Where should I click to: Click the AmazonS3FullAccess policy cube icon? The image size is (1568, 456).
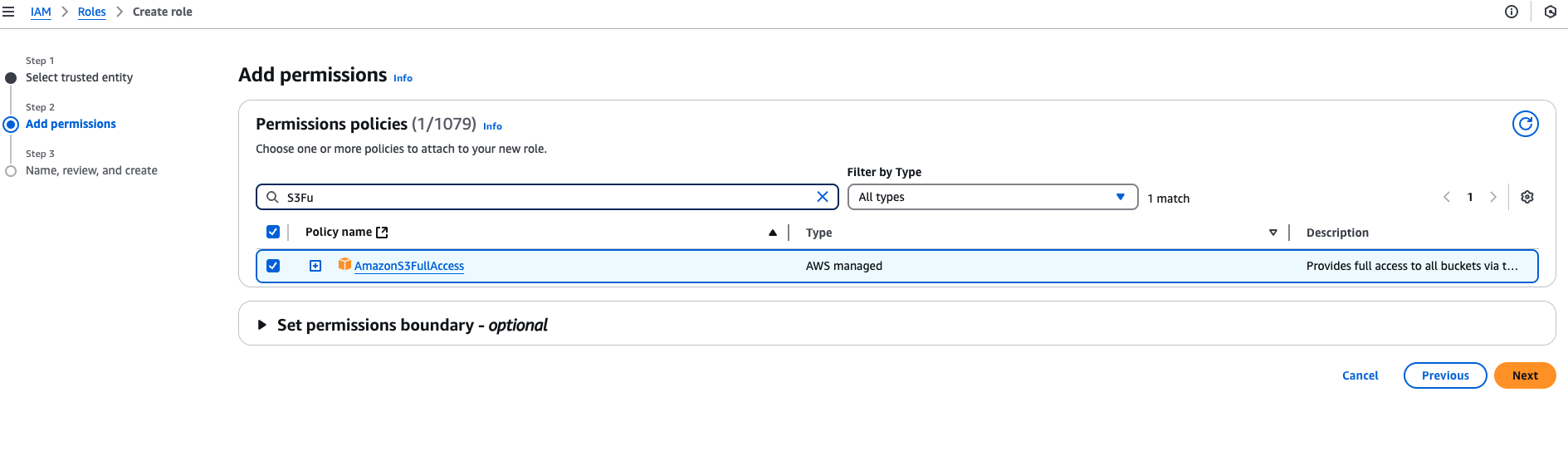344,264
